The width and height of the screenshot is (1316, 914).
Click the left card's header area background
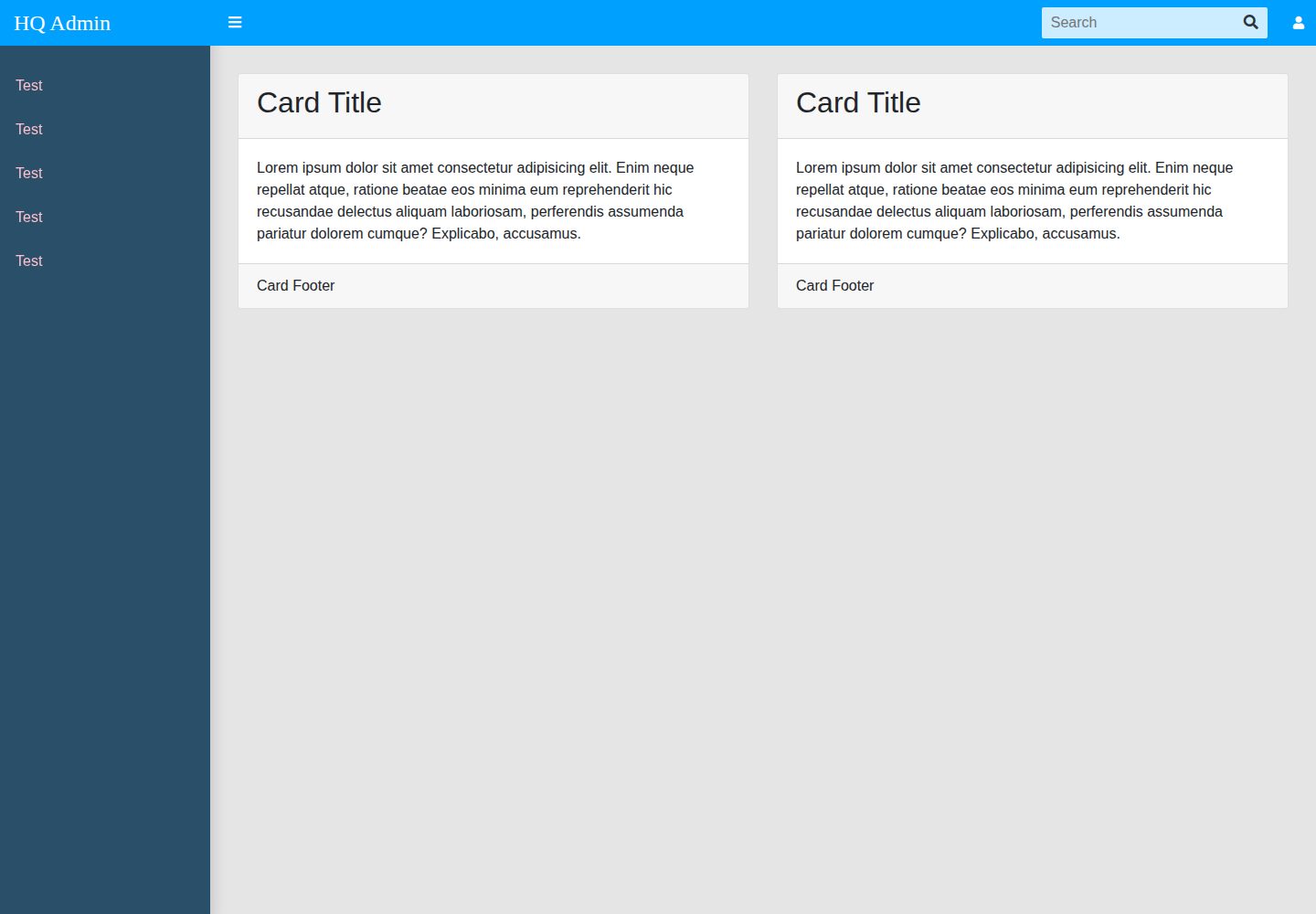tap(567, 106)
